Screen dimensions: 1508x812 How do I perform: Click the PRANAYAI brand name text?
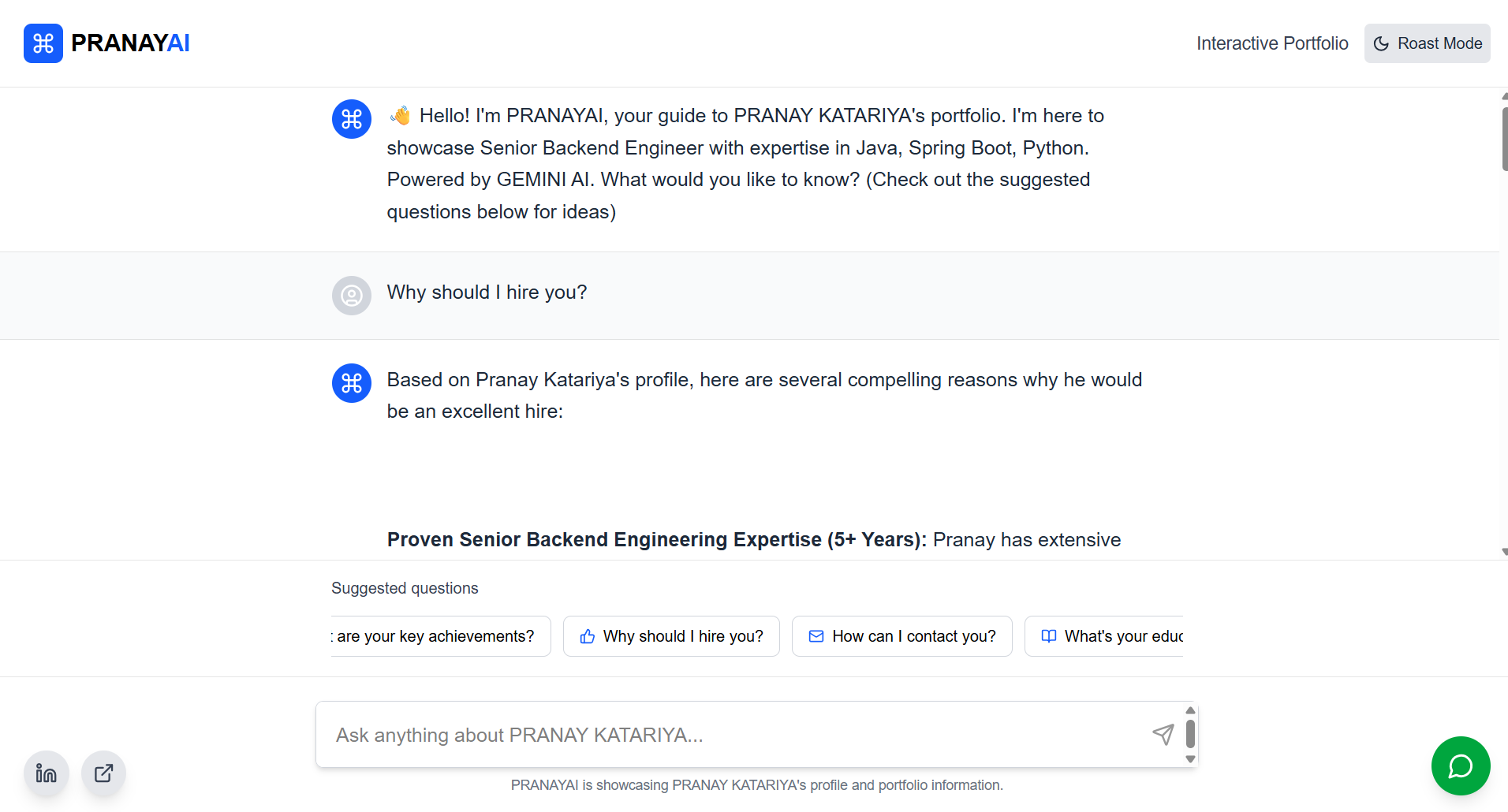(x=130, y=43)
